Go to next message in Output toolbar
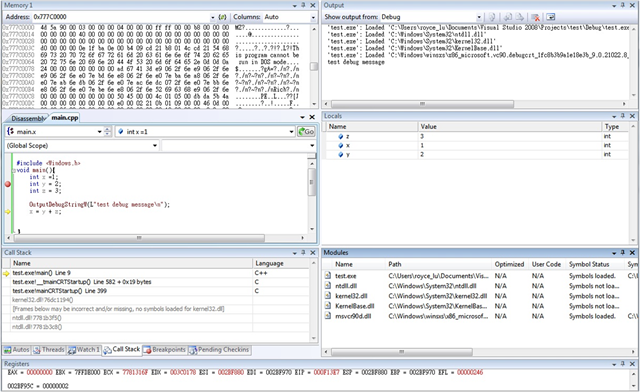 (520, 17)
